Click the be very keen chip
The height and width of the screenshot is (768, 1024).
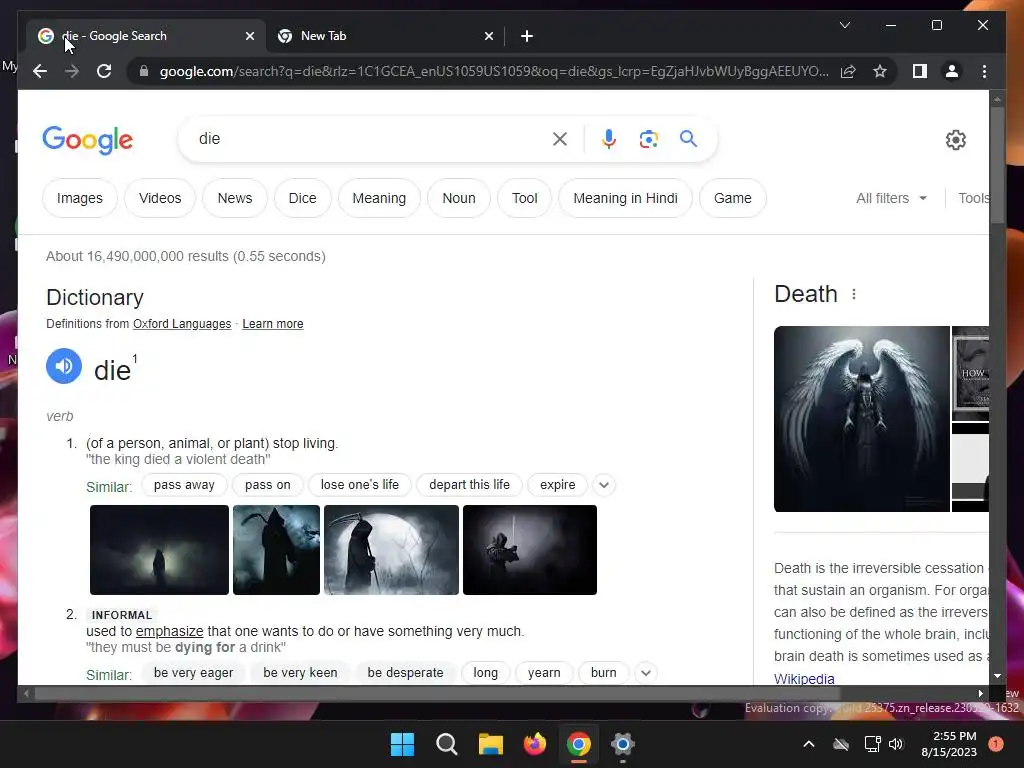(x=300, y=673)
